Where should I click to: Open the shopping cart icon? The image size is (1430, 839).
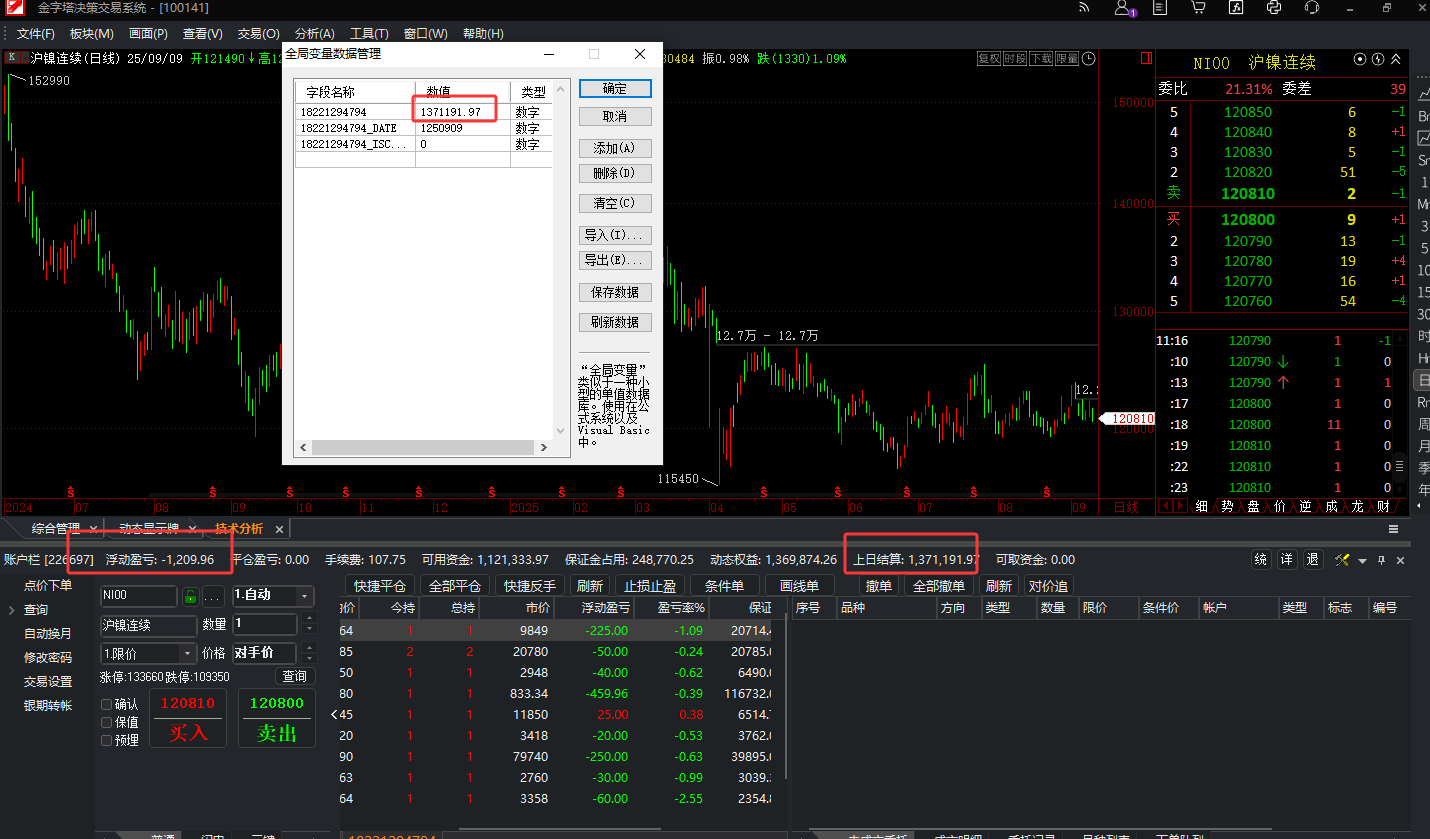point(1198,8)
